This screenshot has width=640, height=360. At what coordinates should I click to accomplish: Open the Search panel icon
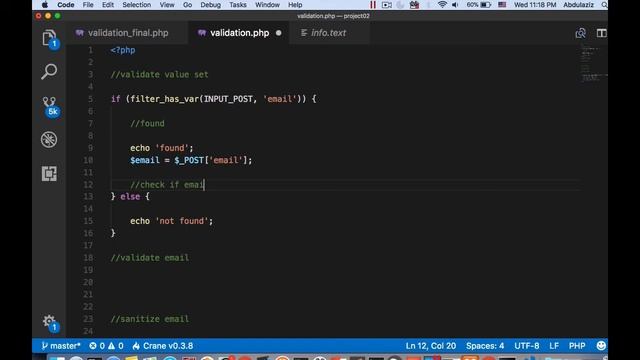49,71
